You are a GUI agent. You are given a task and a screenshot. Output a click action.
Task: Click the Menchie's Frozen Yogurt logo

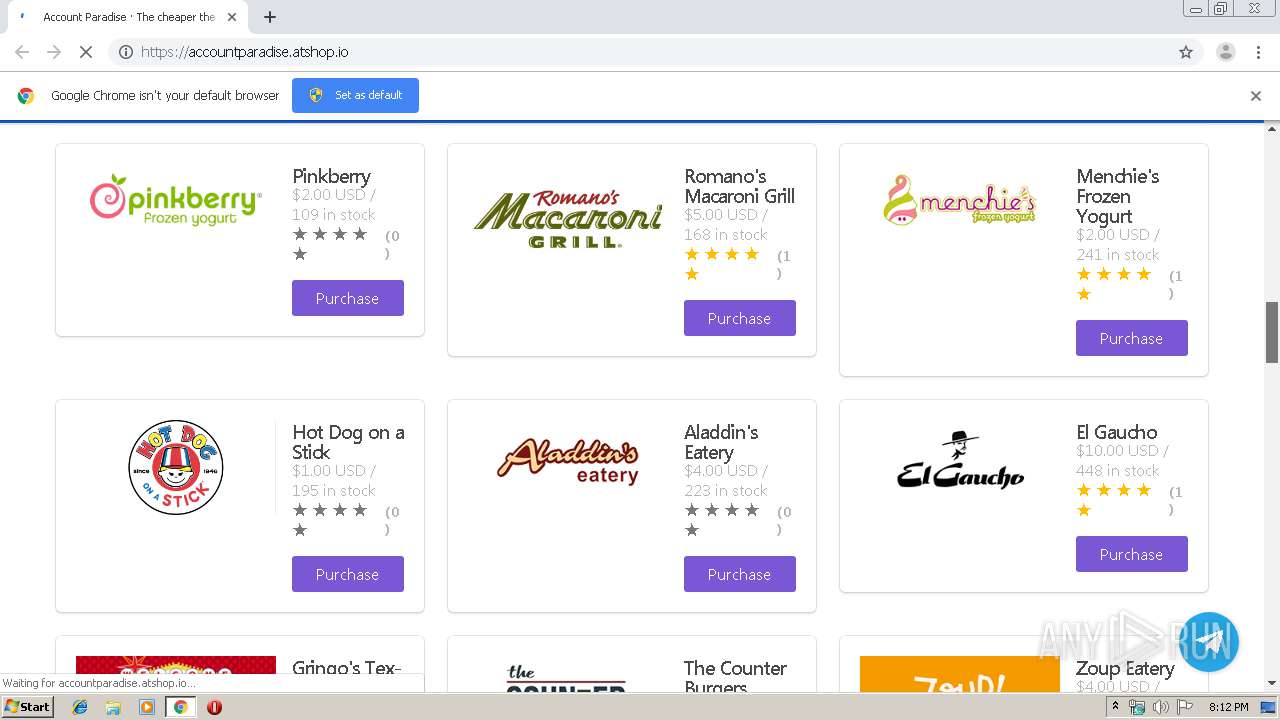click(960, 199)
